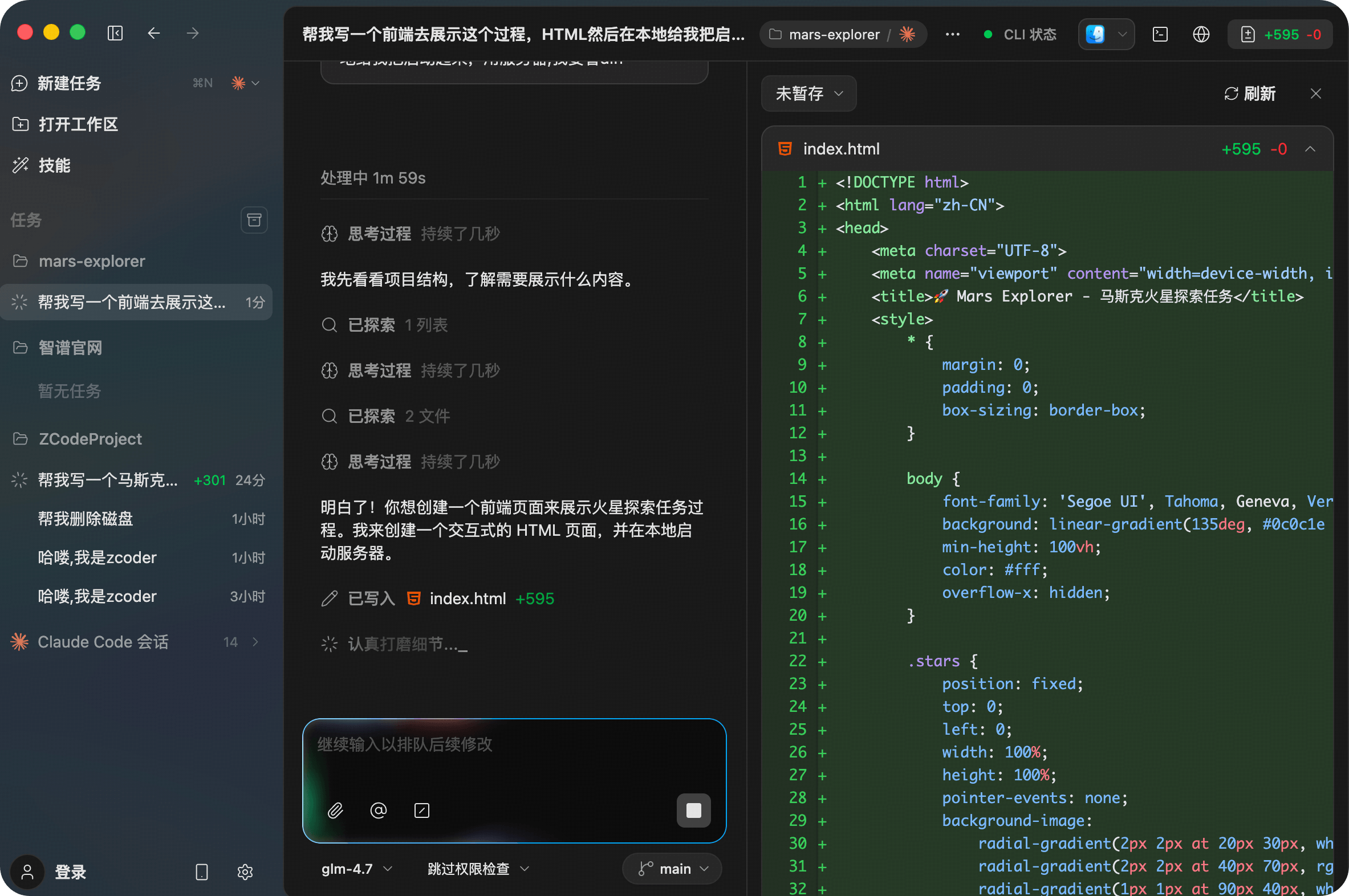Open the browser globe icon
The image size is (1349, 896).
tap(1201, 34)
